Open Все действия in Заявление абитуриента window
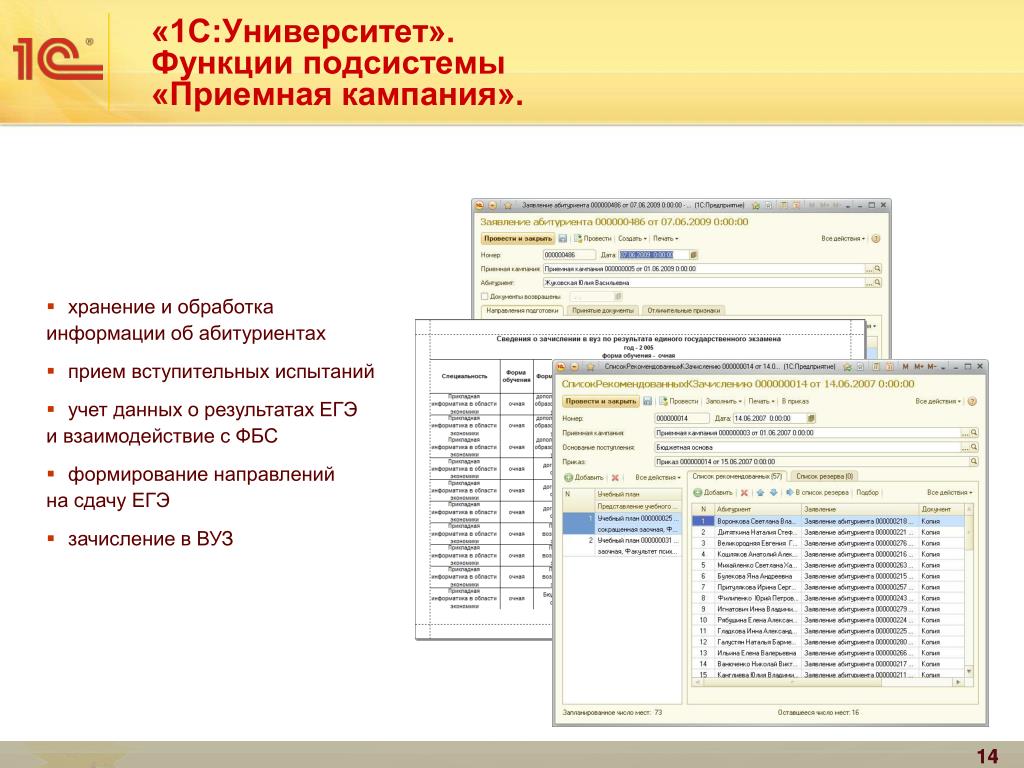This screenshot has width=1024, height=768. tap(843, 238)
